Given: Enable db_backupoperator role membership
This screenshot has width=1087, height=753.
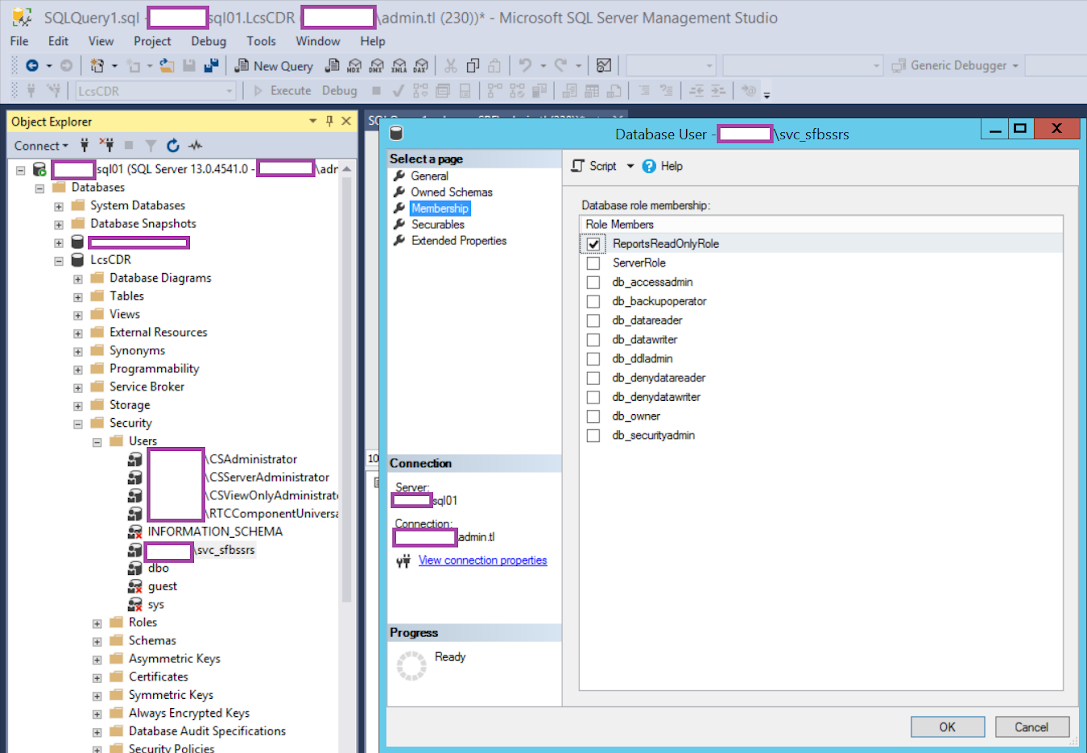Looking at the screenshot, I should 593,302.
